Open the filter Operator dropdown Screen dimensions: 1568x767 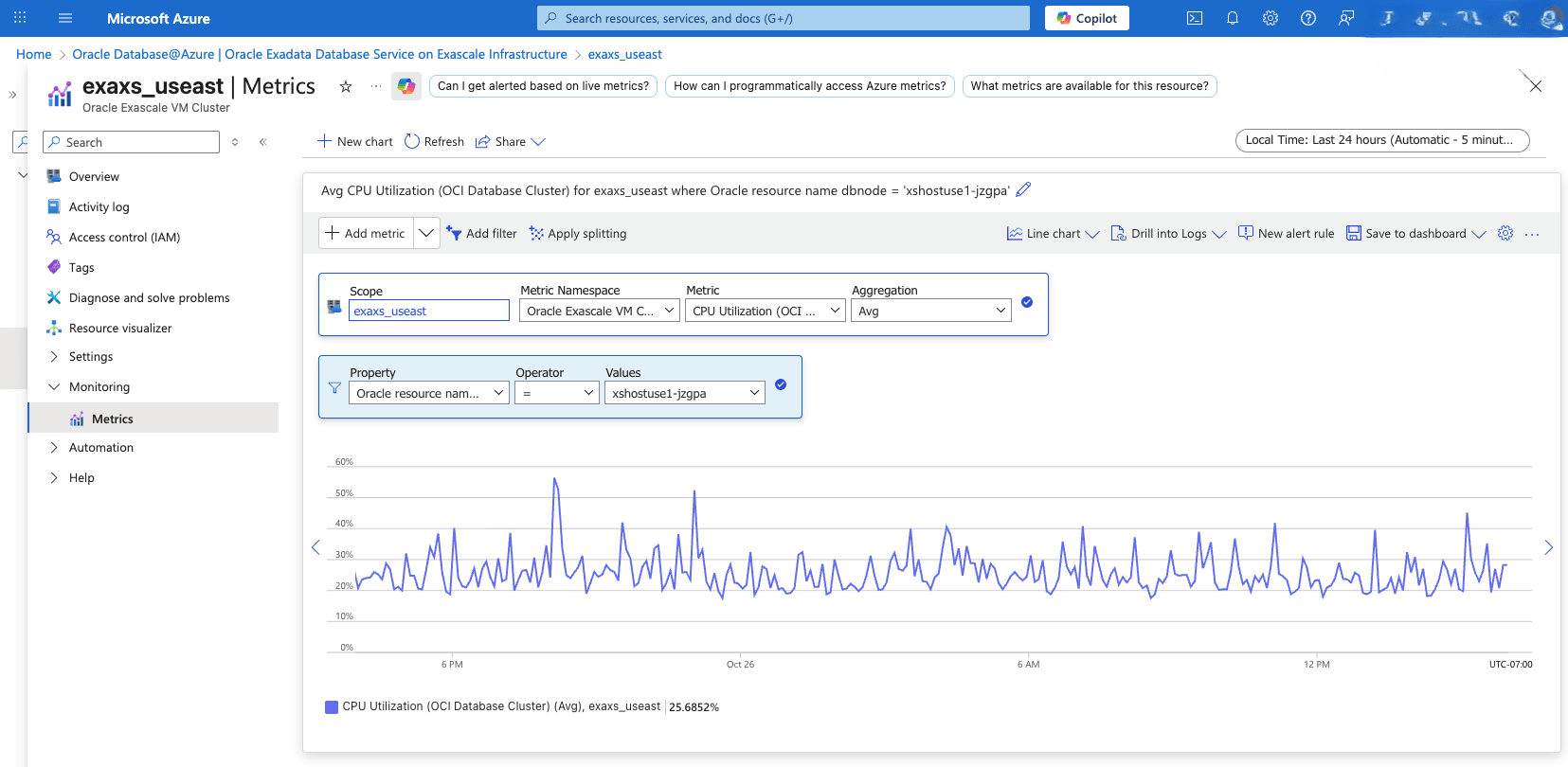tap(557, 393)
